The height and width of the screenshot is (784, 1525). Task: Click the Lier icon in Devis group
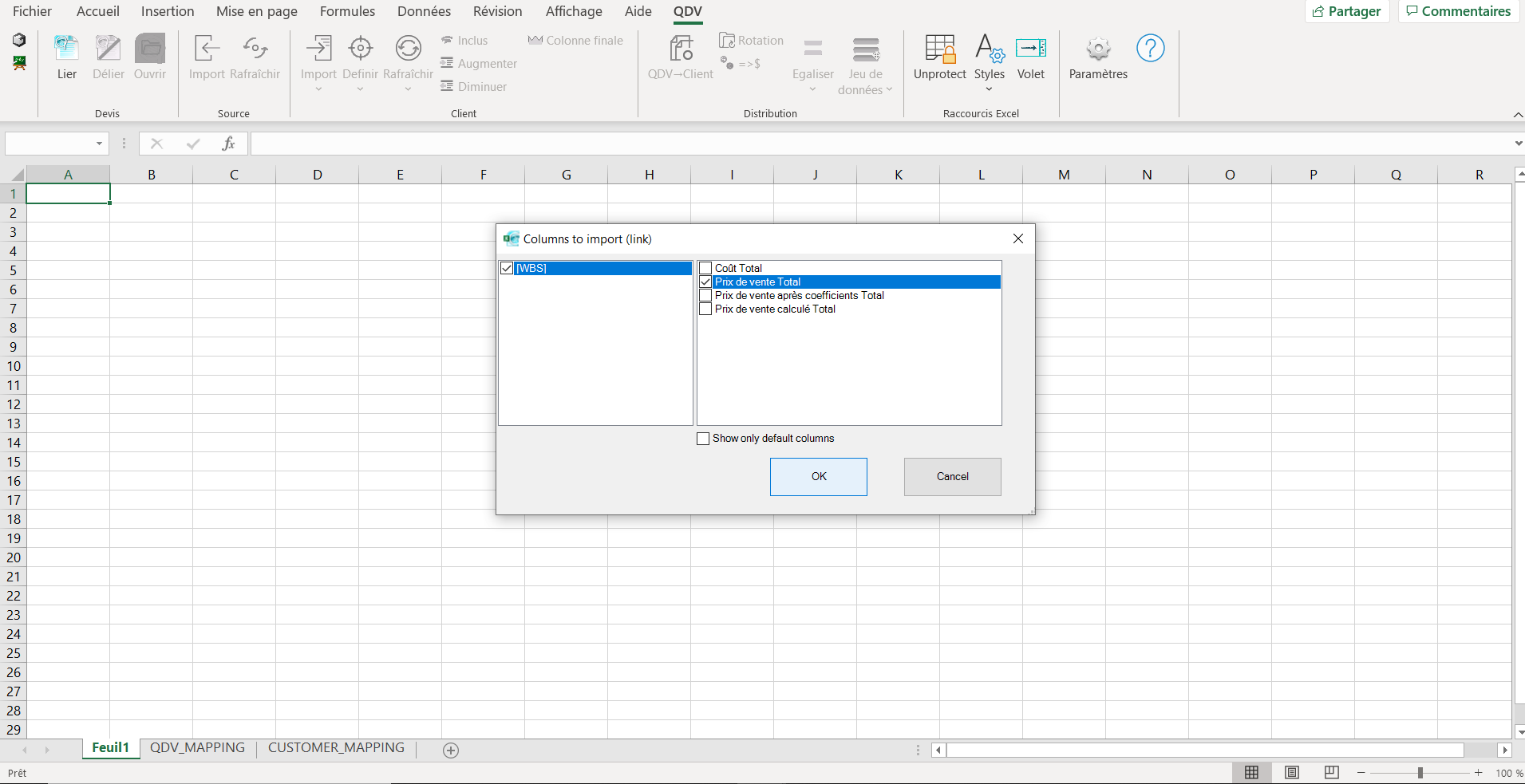66,49
